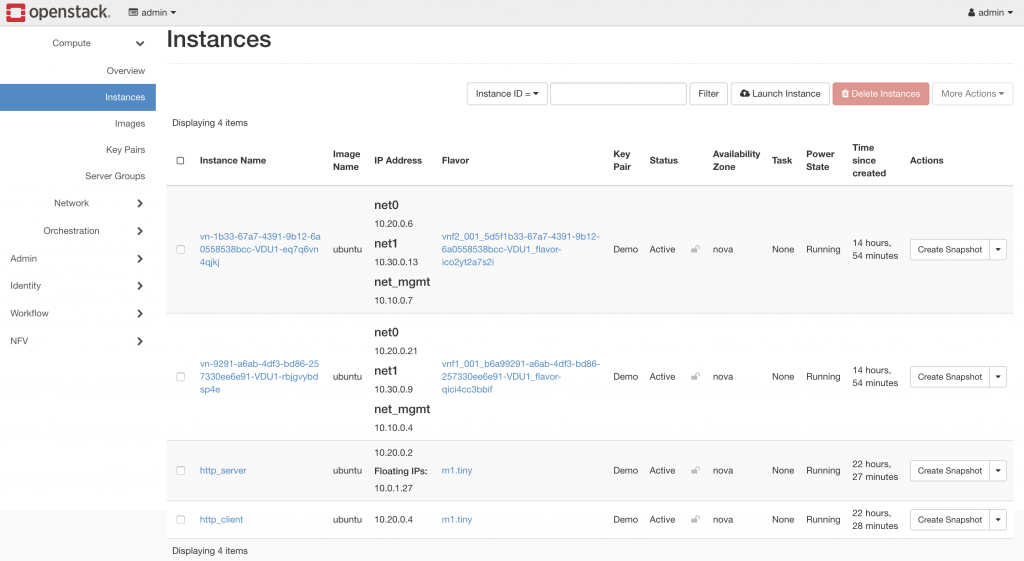
Task: Open the Images sidebar item
Action: click(130, 124)
